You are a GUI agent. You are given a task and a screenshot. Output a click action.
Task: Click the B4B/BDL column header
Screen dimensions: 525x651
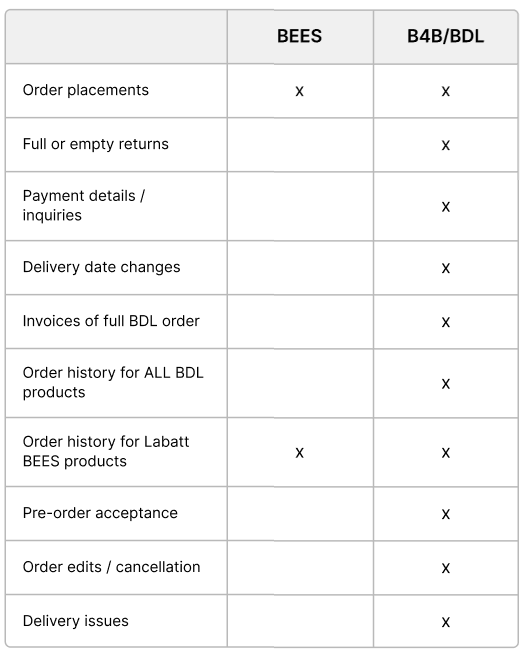pyautogui.click(x=445, y=36)
